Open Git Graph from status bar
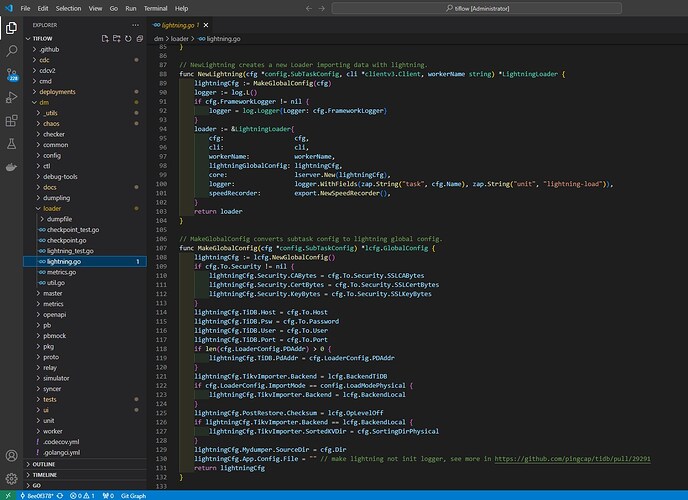688x500 pixels. (133, 496)
